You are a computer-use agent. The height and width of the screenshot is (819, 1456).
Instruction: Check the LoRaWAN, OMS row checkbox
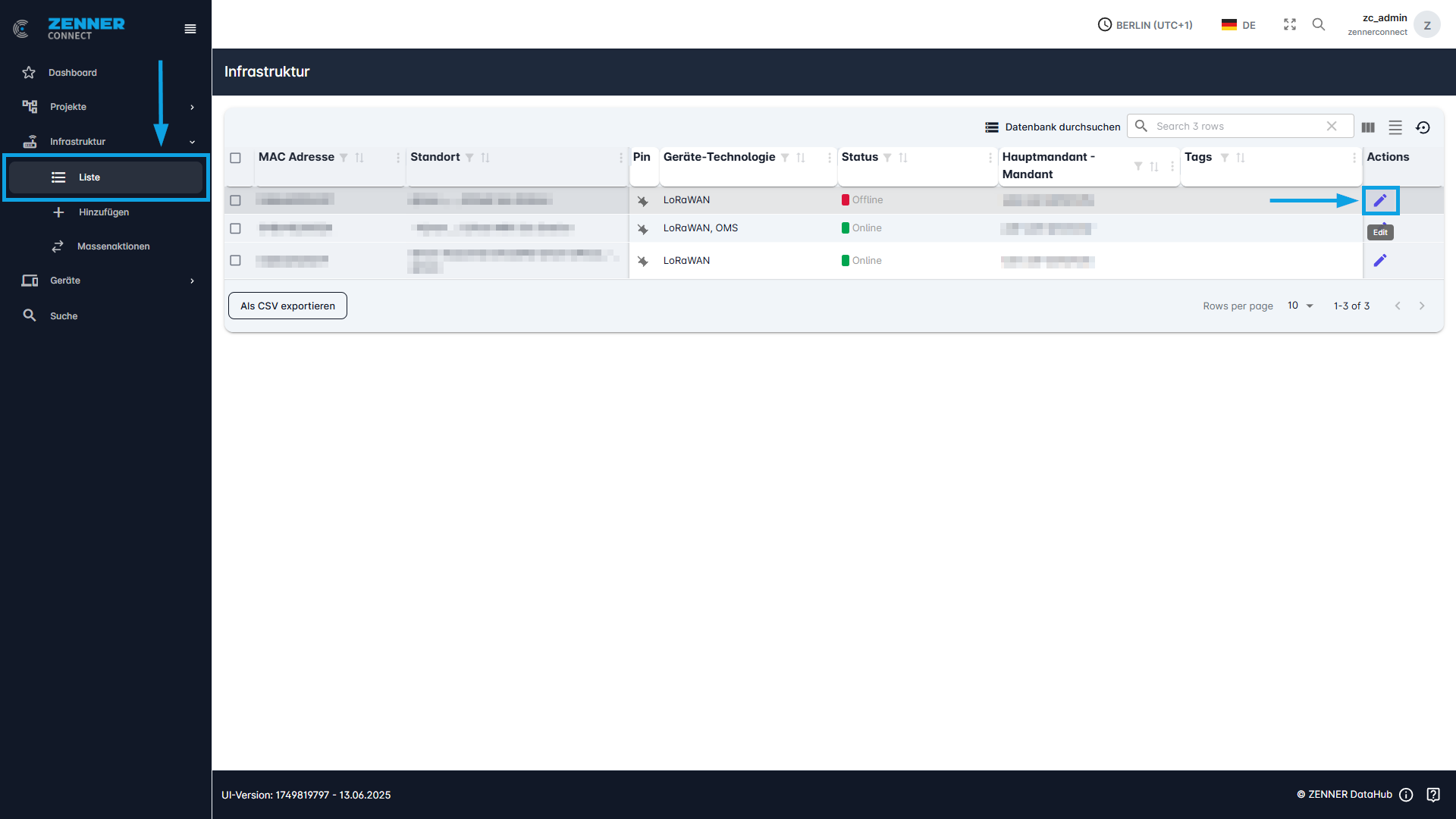pyautogui.click(x=235, y=228)
